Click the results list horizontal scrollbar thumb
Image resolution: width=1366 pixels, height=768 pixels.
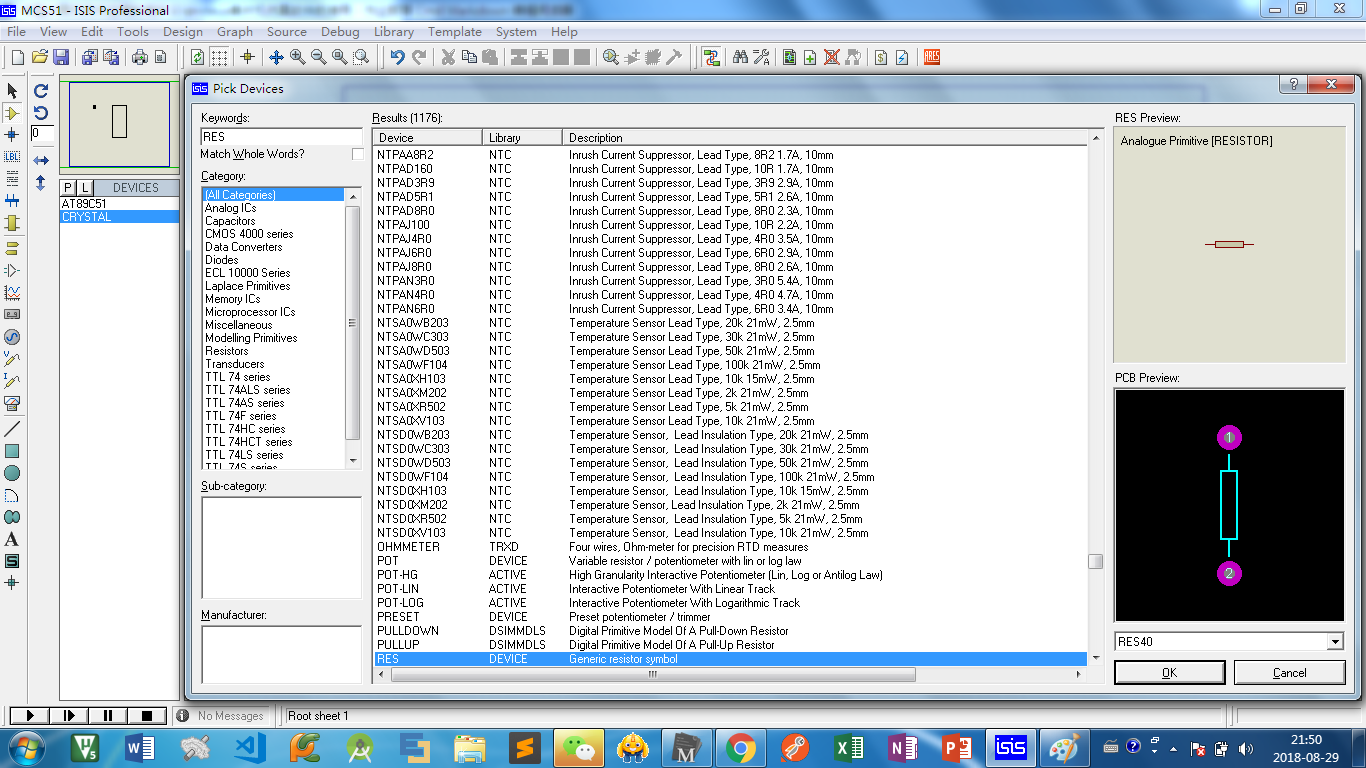coord(653,674)
